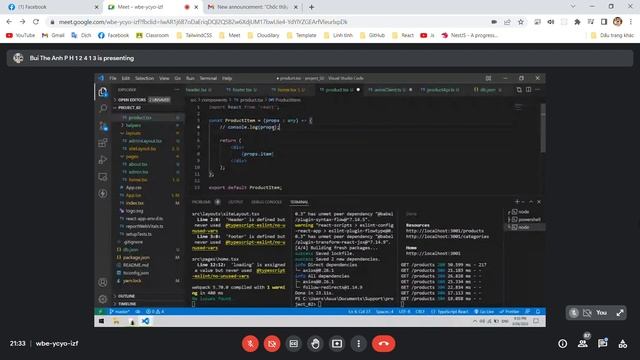
Task: Open the Gmail bookmark
Action: coord(53,36)
